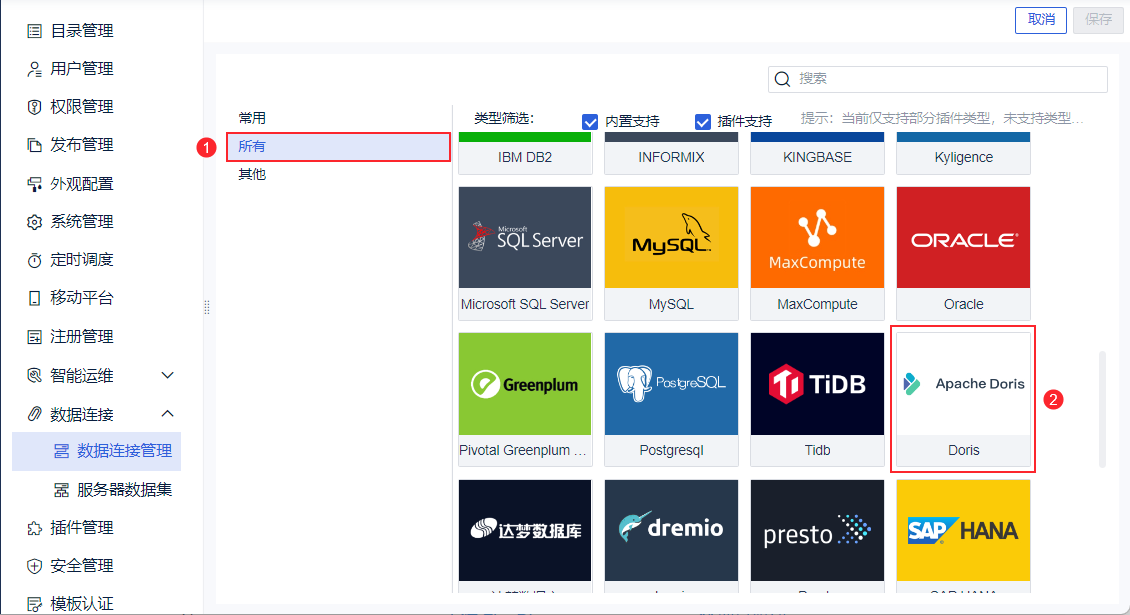Switch to the 常用 category

(x=252, y=118)
